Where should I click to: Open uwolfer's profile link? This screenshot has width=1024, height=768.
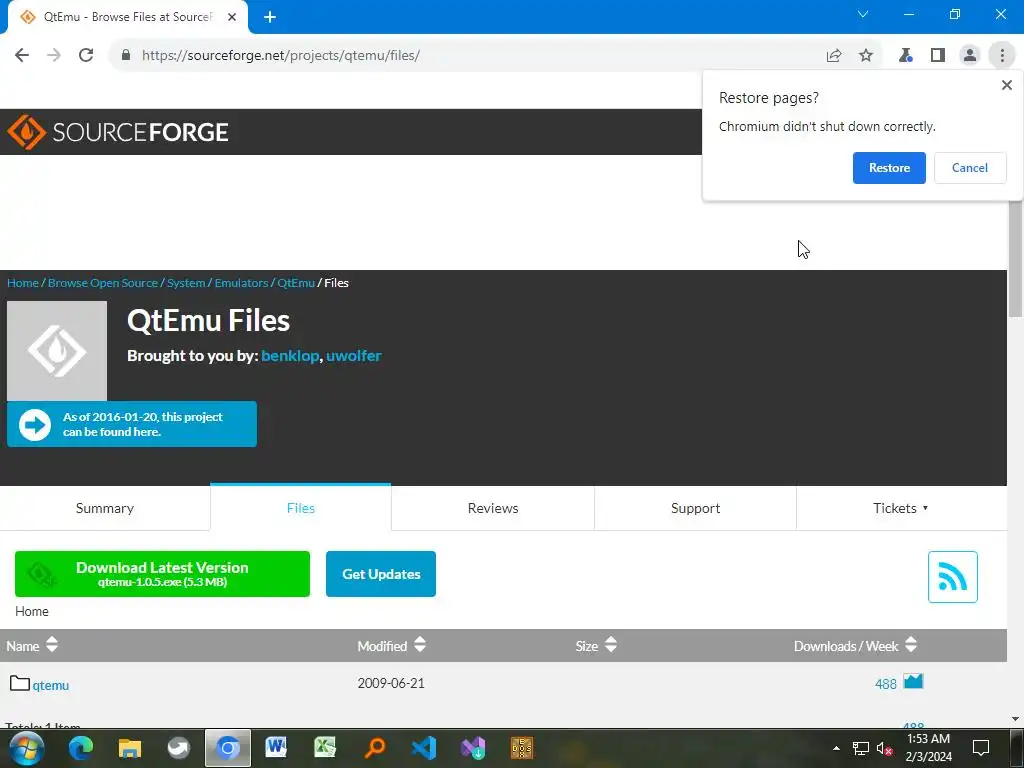point(353,356)
